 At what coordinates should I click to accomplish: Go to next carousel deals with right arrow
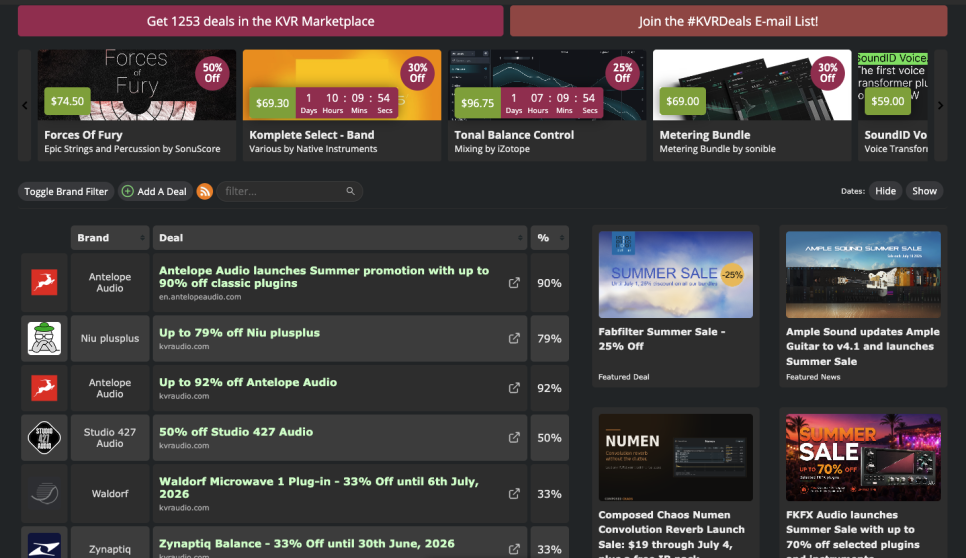tap(940, 105)
